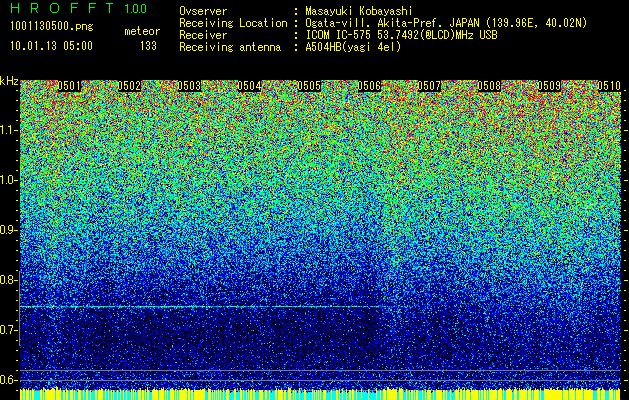Click the 1.1 kHz axis label
The height and width of the screenshot is (400, 629).
[x=9, y=130]
